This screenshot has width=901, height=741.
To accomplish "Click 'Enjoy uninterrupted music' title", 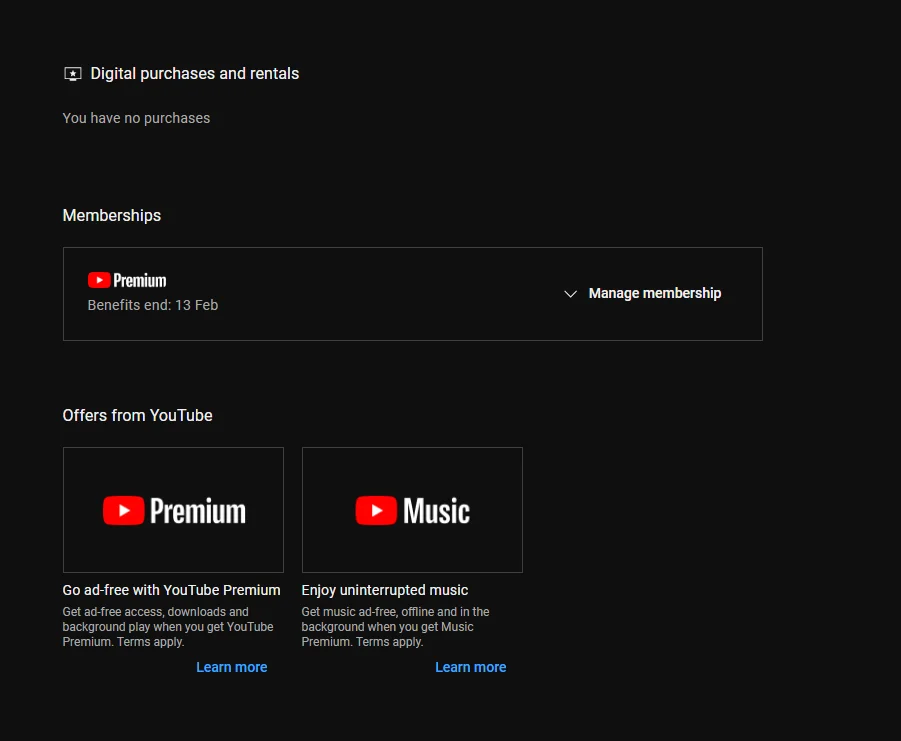I will tap(384, 591).
